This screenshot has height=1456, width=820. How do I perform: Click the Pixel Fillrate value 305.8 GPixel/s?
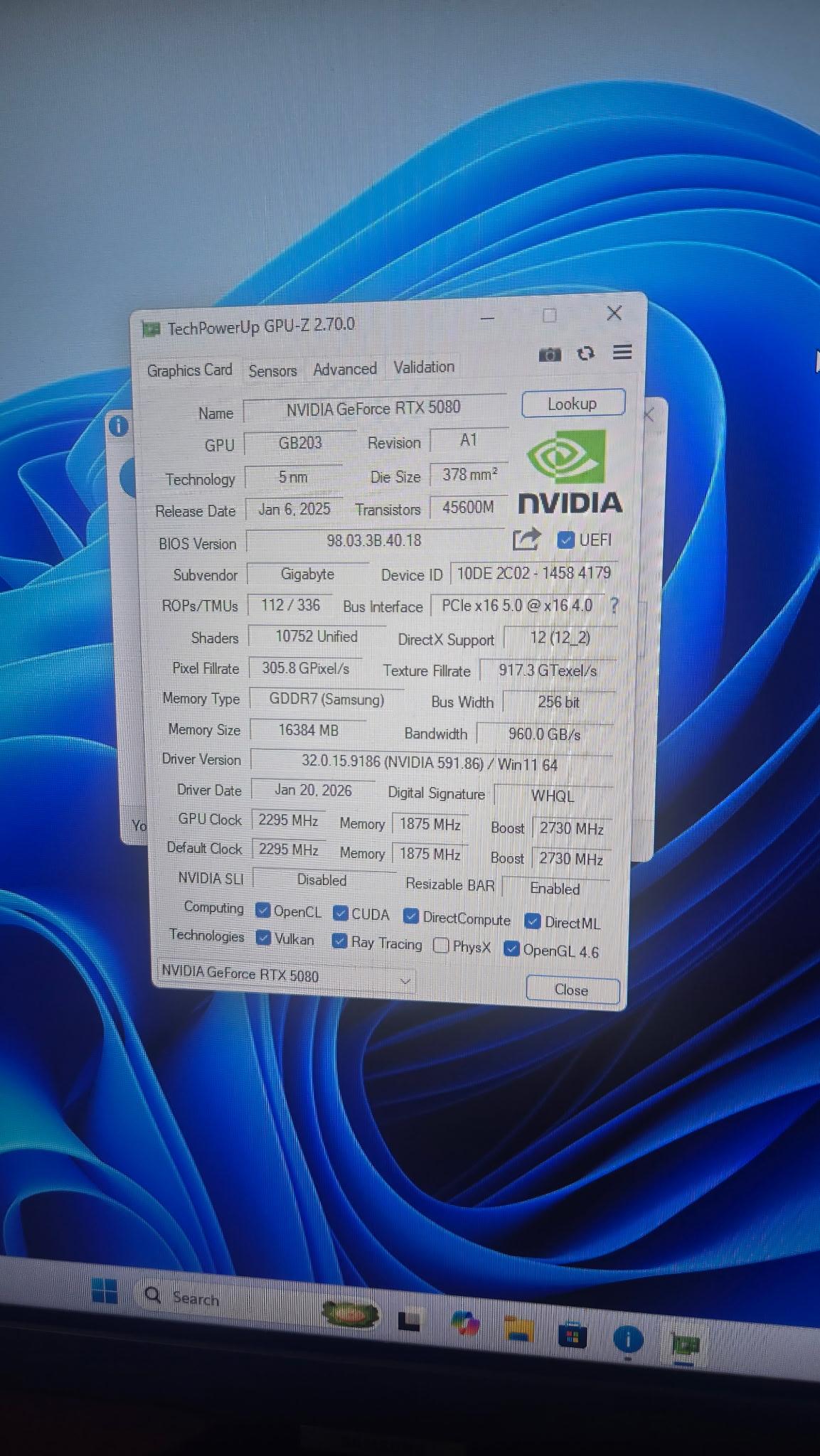point(306,668)
